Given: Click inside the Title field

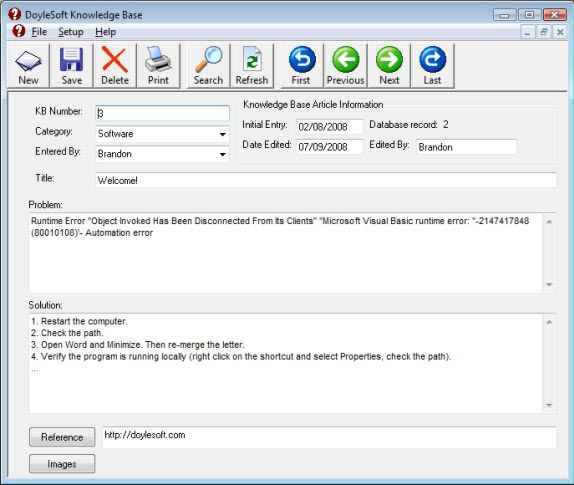Looking at the screenshot, I should pos(326,180).
